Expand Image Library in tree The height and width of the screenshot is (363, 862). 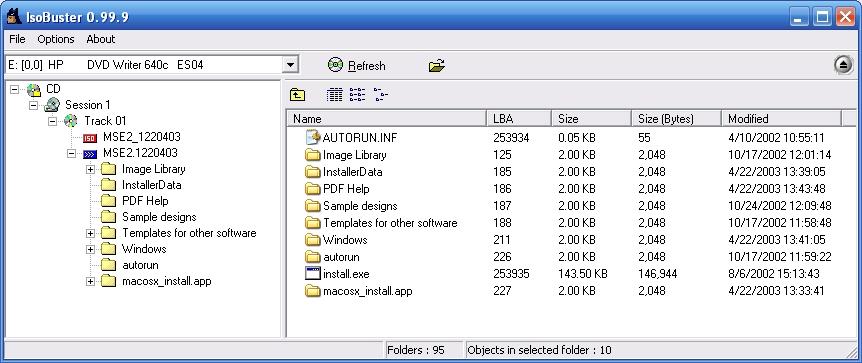click(x=90, y=169)
